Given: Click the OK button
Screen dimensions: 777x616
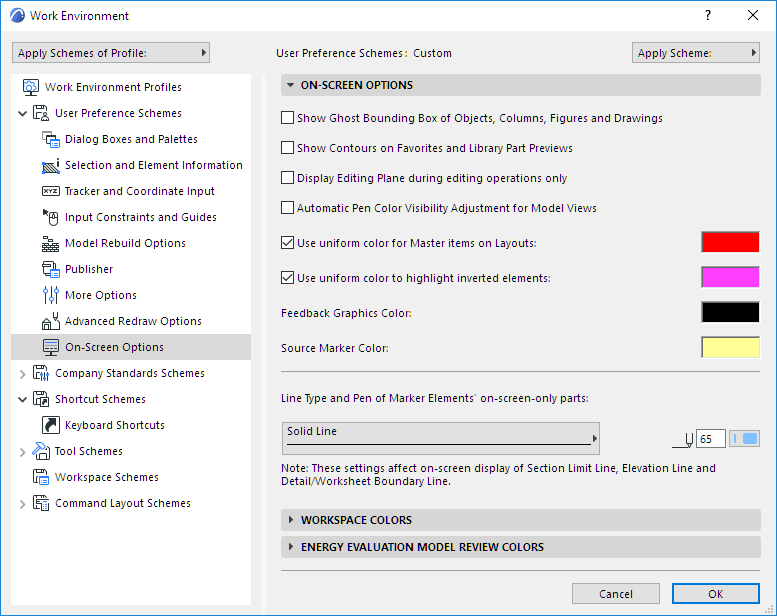Looking at the screenshot, I should 716,594.
